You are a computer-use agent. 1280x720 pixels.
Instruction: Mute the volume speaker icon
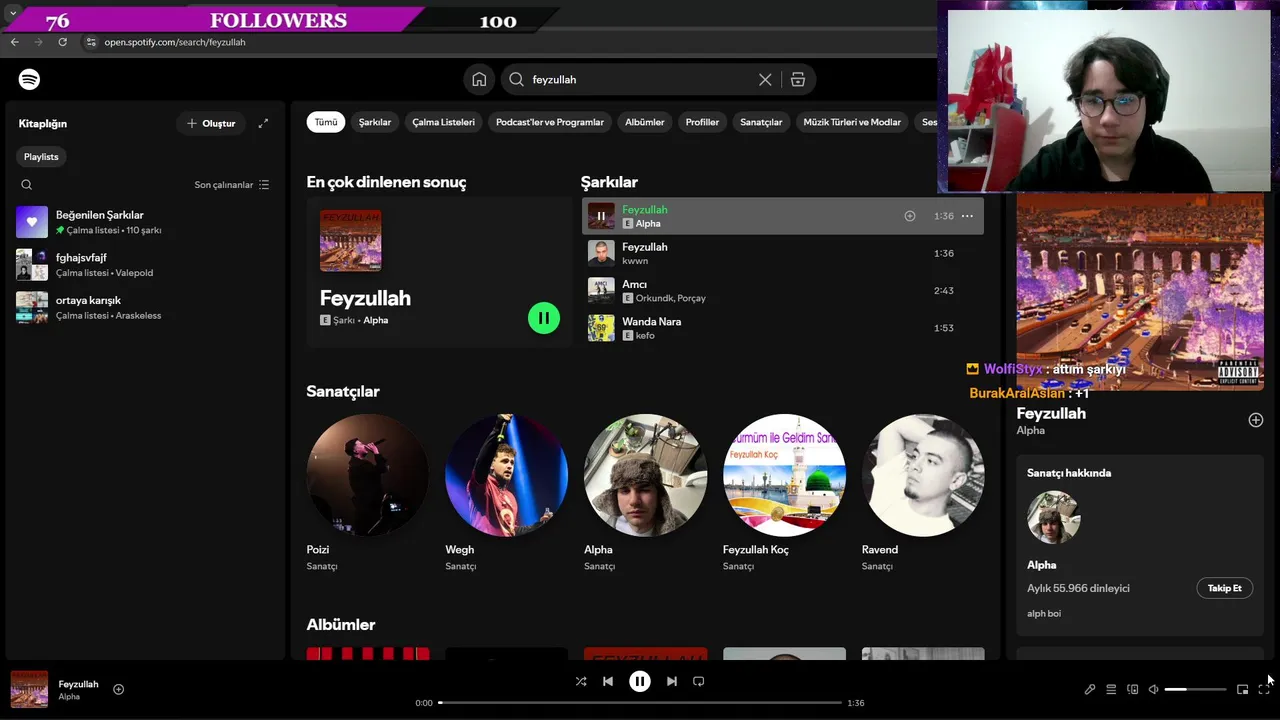[1153, 689]
